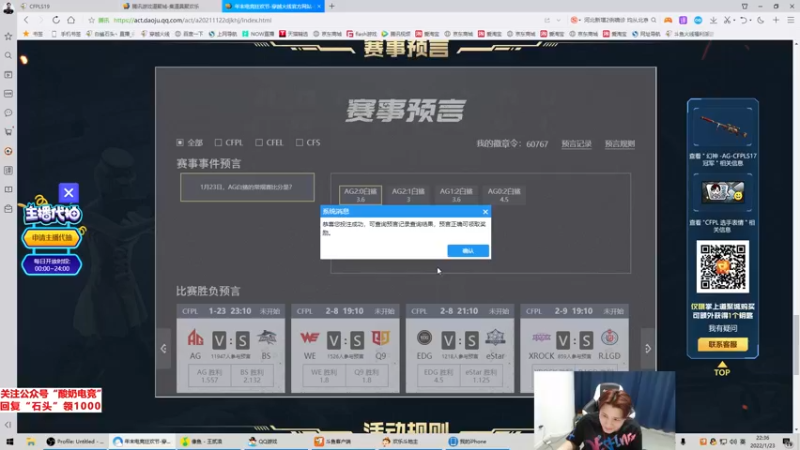Image resolution: width=800 pixels, height=450 pixels.
Task: Click the EDG team logo
Action: click(x=424, y=337)
